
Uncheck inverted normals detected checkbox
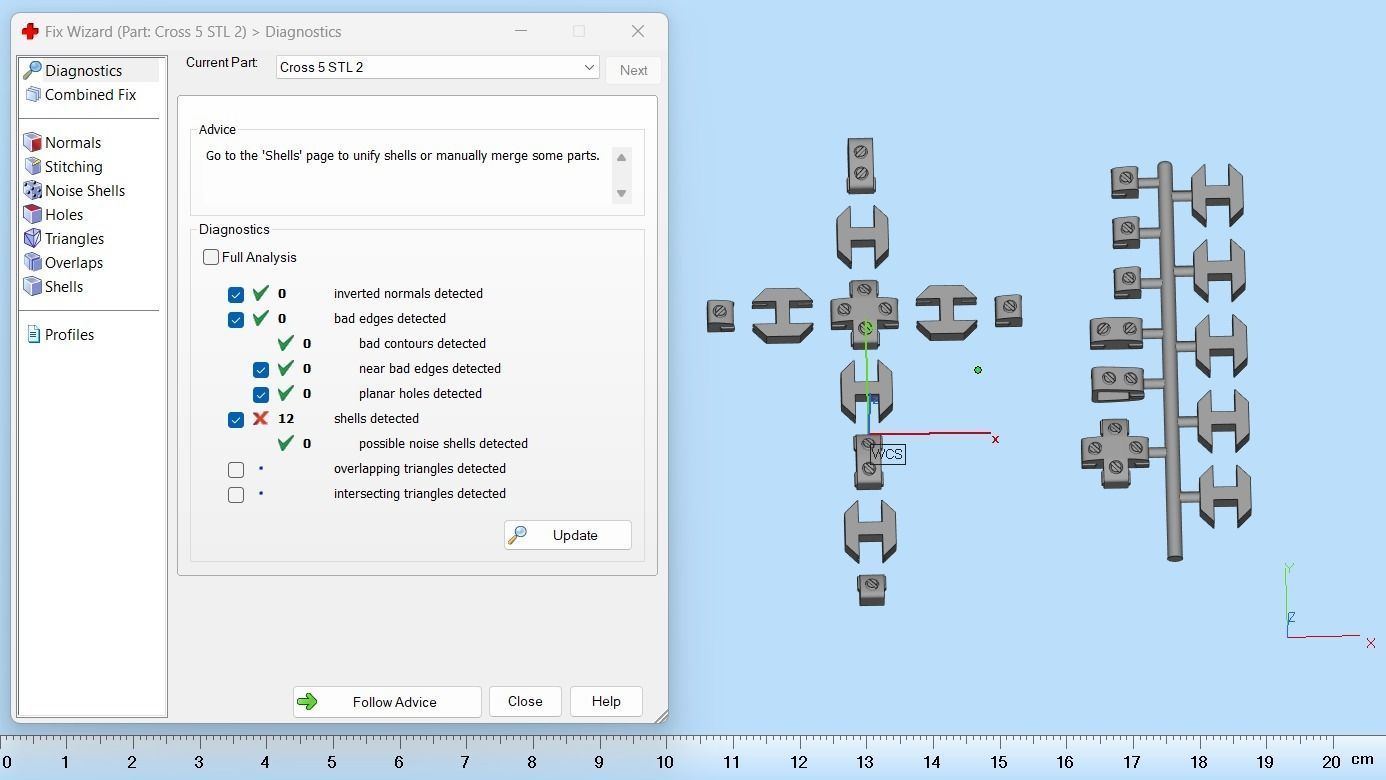[236, 294]
